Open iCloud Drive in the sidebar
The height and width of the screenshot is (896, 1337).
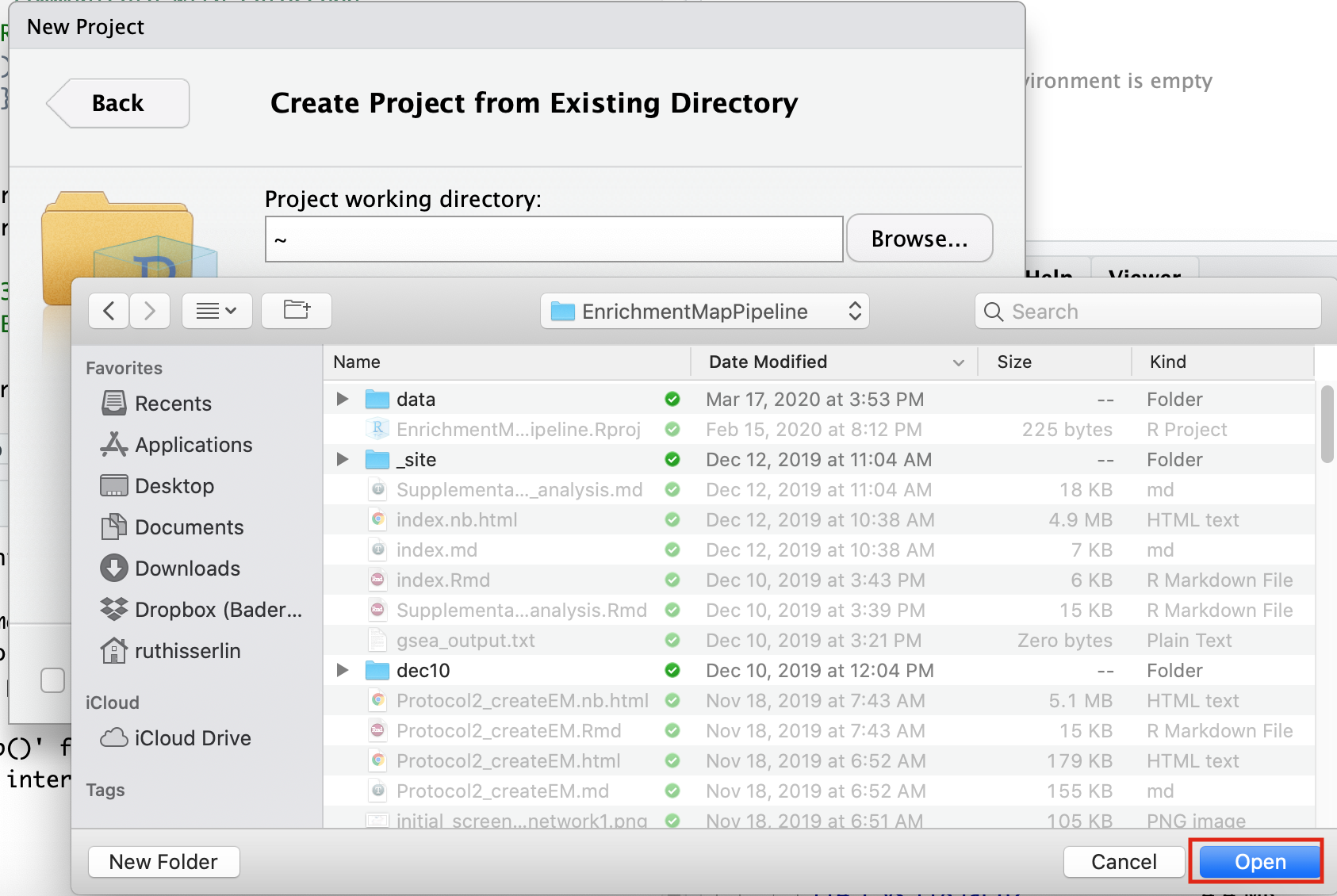click(190, 737)
